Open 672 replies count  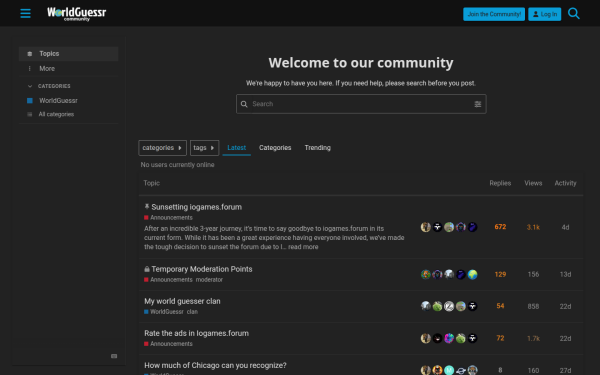click(x=500, y=227)
